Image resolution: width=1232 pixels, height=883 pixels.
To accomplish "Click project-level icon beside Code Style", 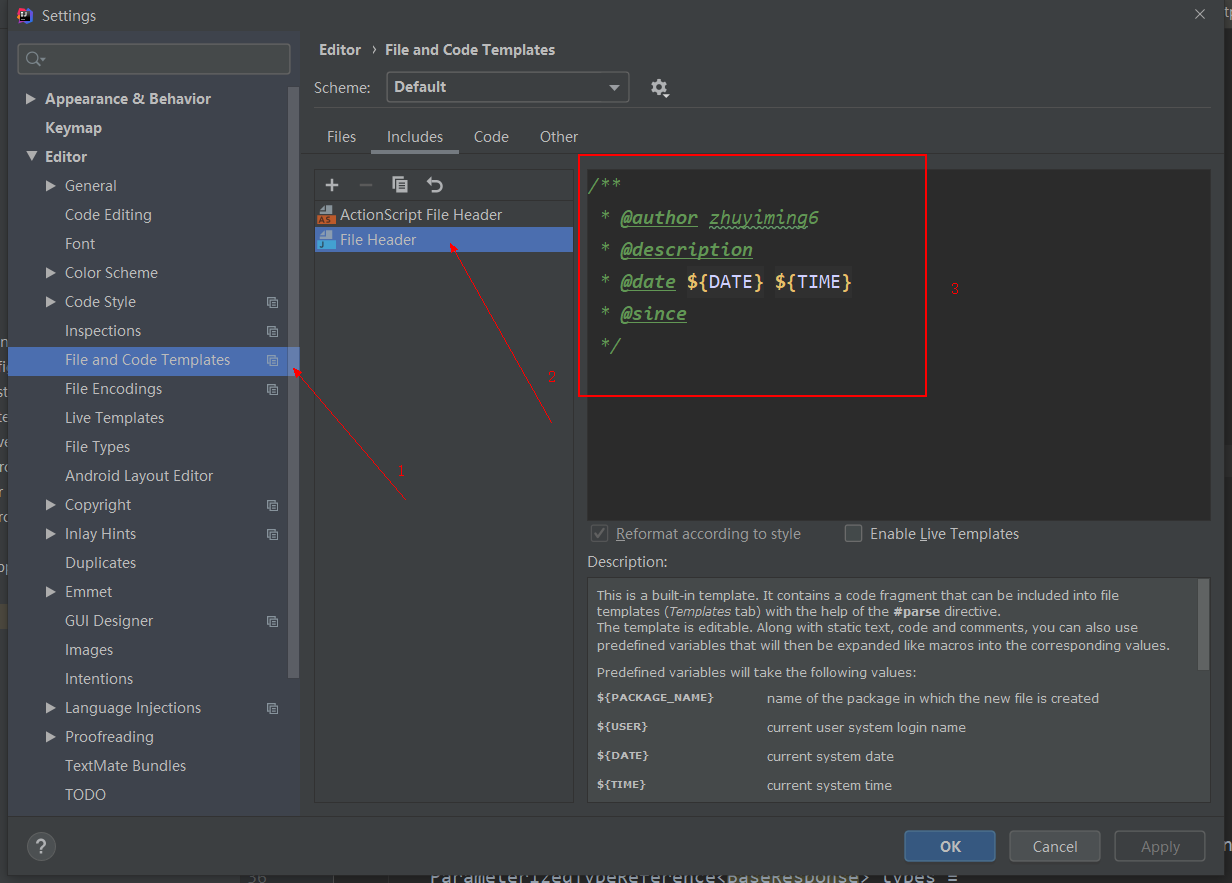I will point(272,302).
